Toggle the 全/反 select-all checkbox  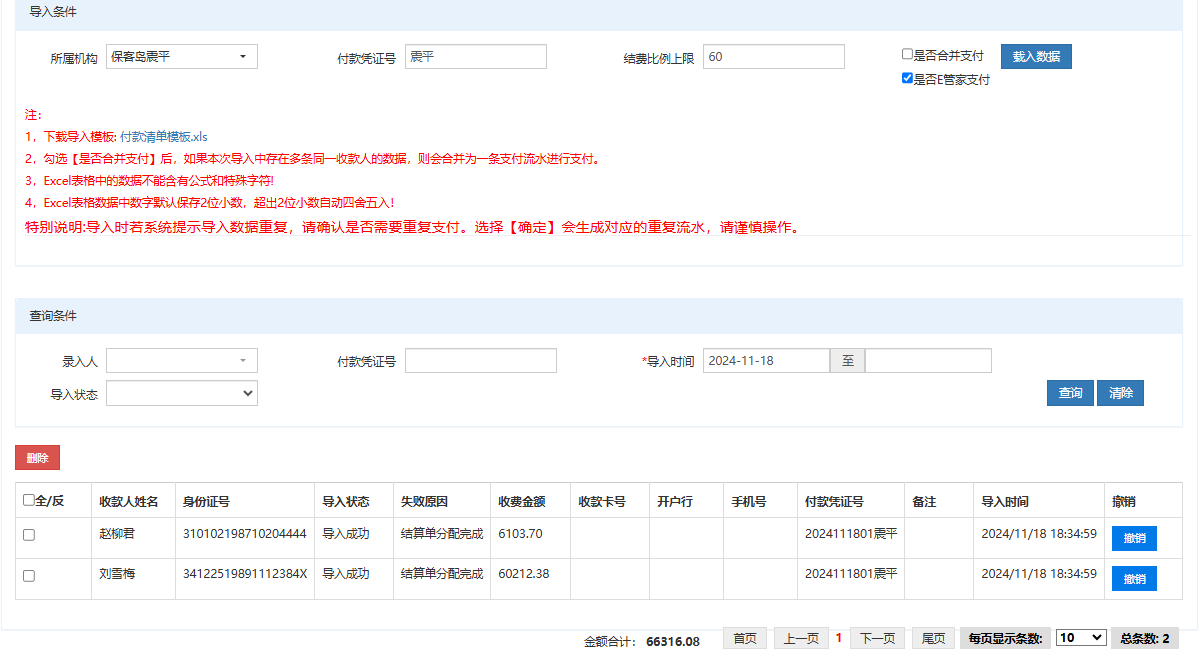point(29,501)
